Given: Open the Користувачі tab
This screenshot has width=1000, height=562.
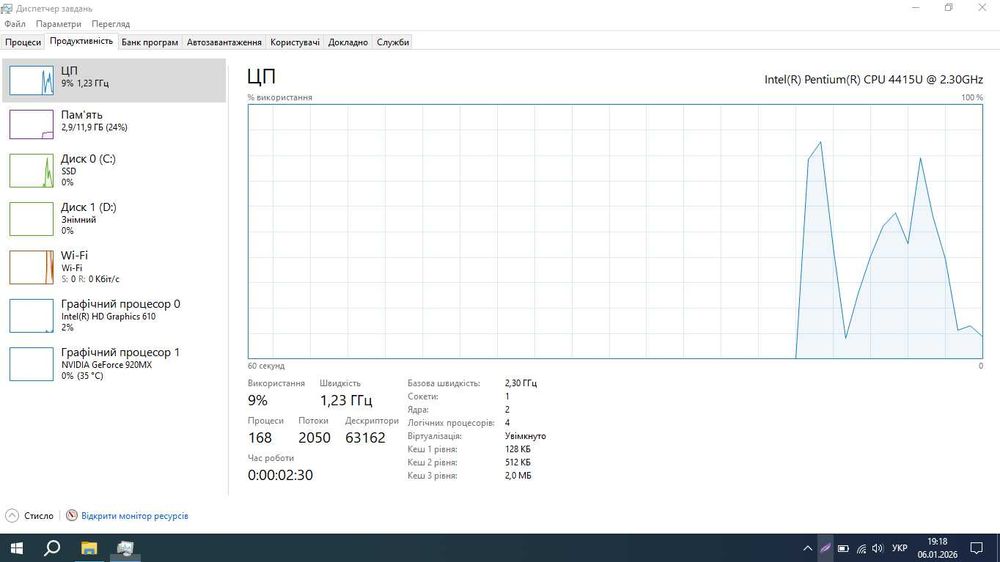Looking at the screenshot, I should 295,42.
